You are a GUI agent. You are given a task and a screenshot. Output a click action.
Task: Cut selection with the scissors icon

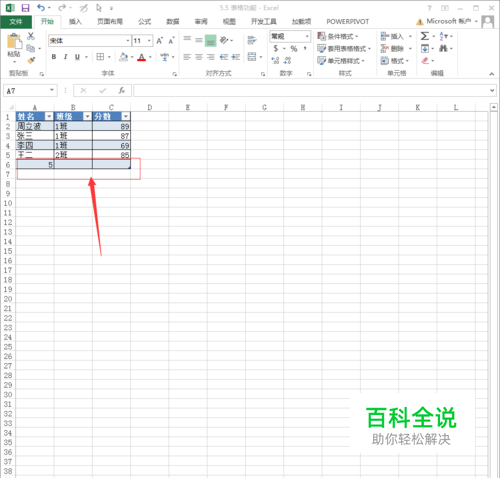(x=31, y=36)
